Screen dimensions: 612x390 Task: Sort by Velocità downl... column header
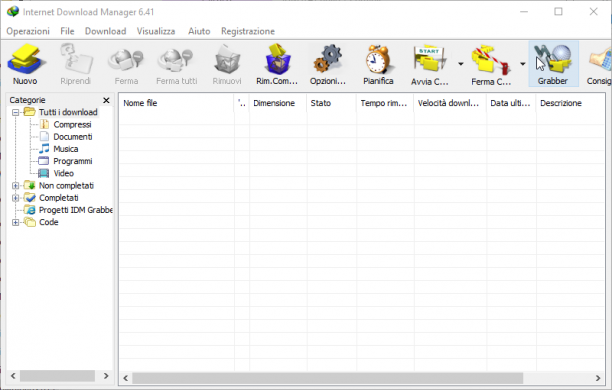450,103
